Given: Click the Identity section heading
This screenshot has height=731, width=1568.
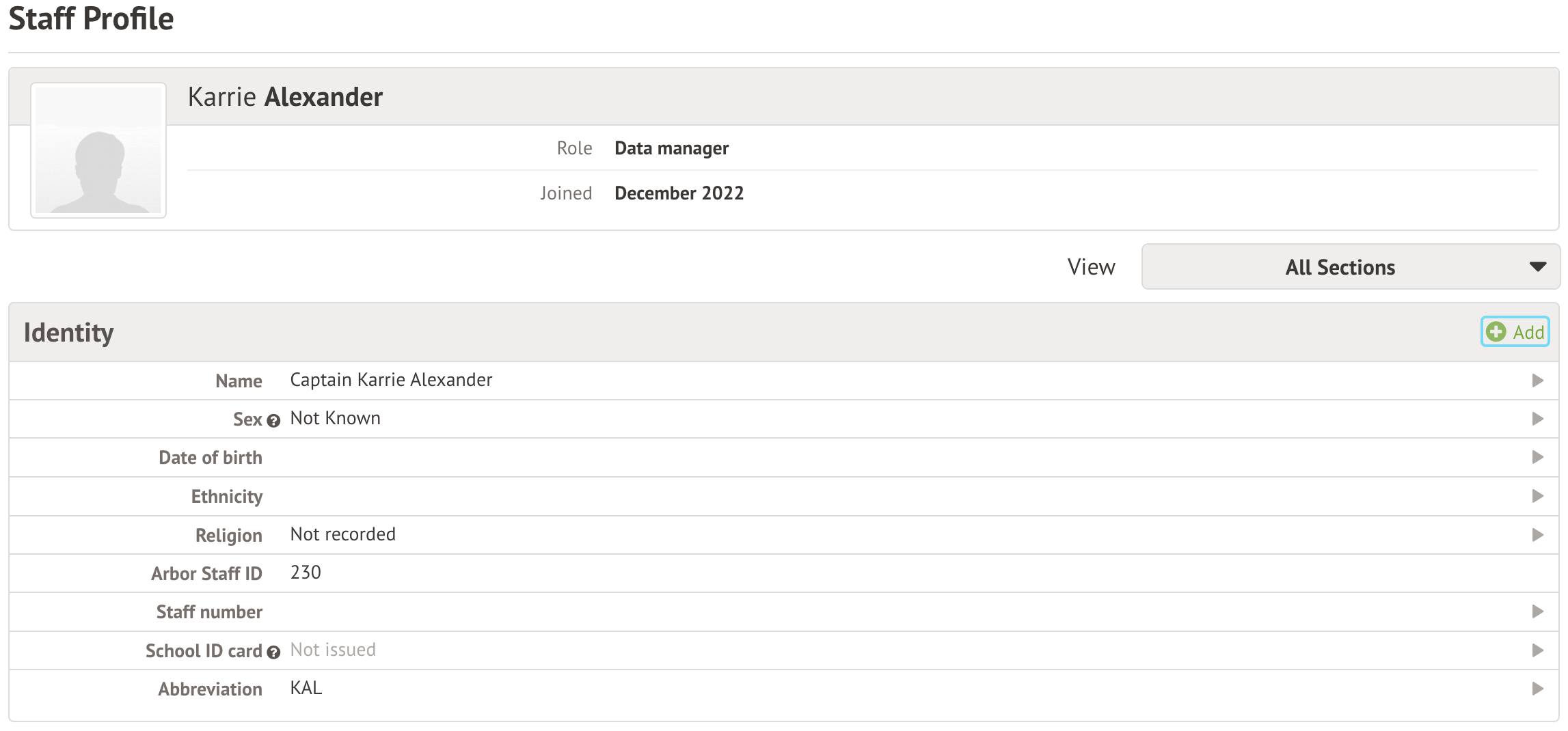Looking at the screenshot, I should (x=68, y=333).
